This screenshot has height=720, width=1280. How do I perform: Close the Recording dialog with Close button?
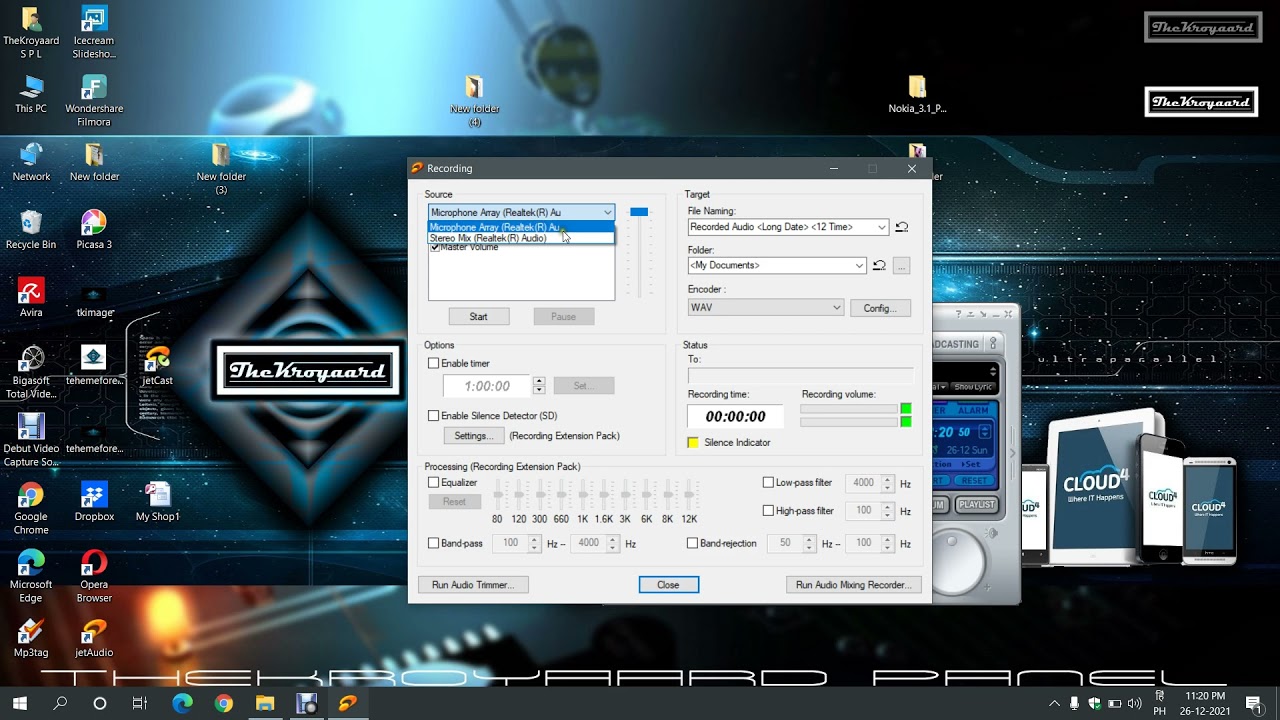click(668, 585)
